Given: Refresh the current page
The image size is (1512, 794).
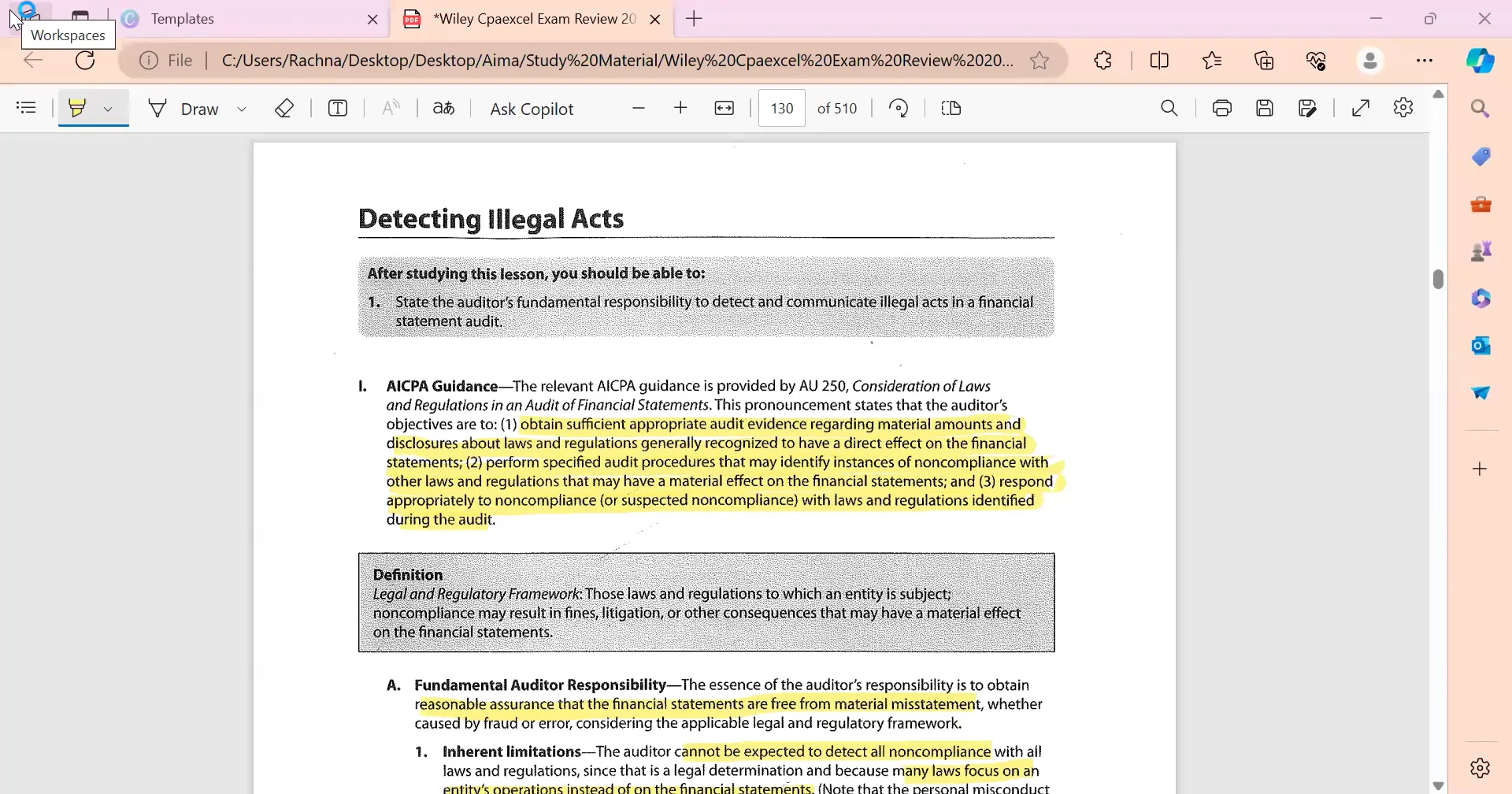Looking at the screenshot, I should pos(85,61).
